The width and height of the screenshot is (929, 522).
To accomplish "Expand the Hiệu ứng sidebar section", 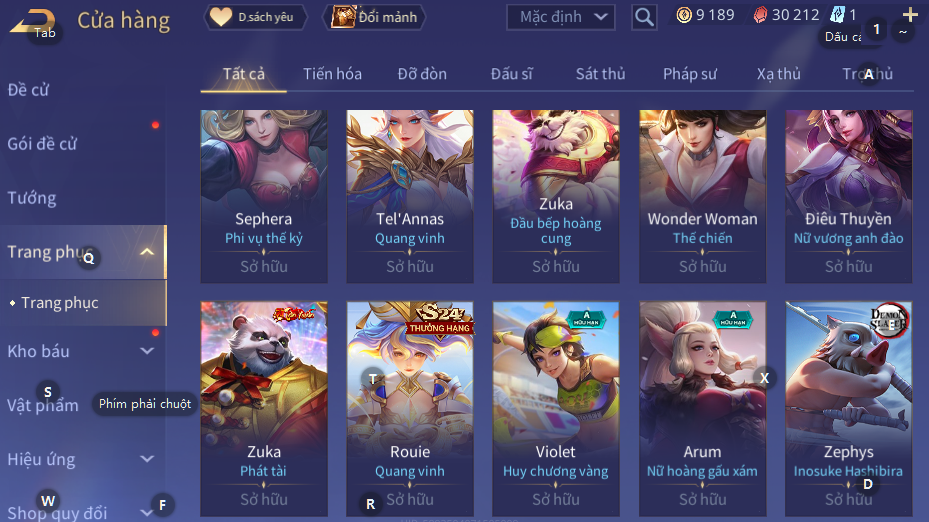I will coord(147,459).
